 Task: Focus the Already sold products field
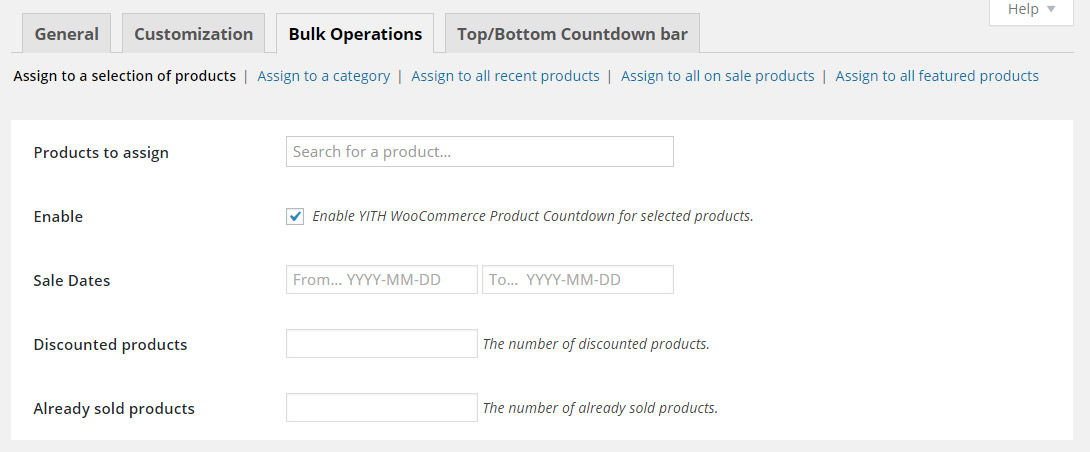click(381, 408)
